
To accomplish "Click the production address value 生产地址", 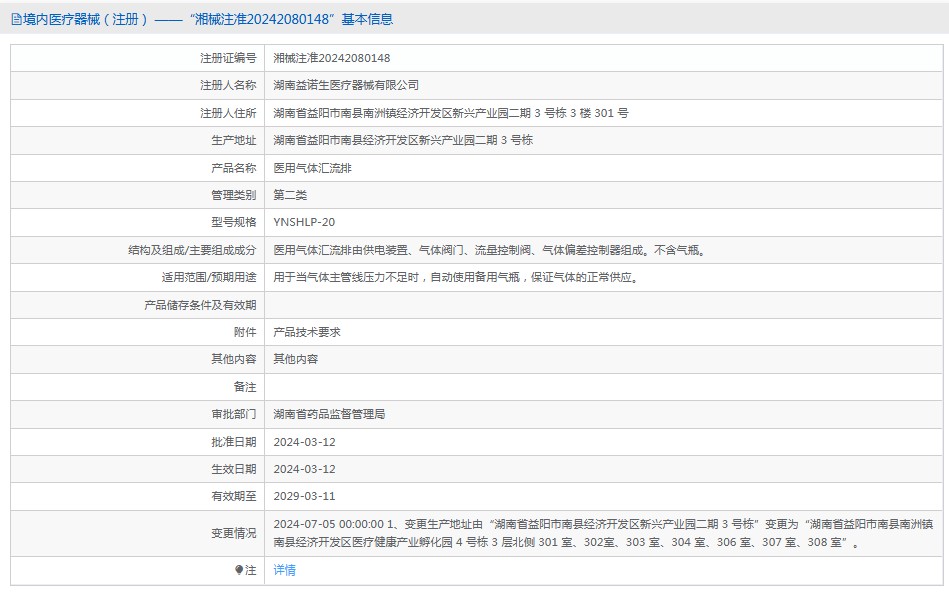I will [403, 140].
